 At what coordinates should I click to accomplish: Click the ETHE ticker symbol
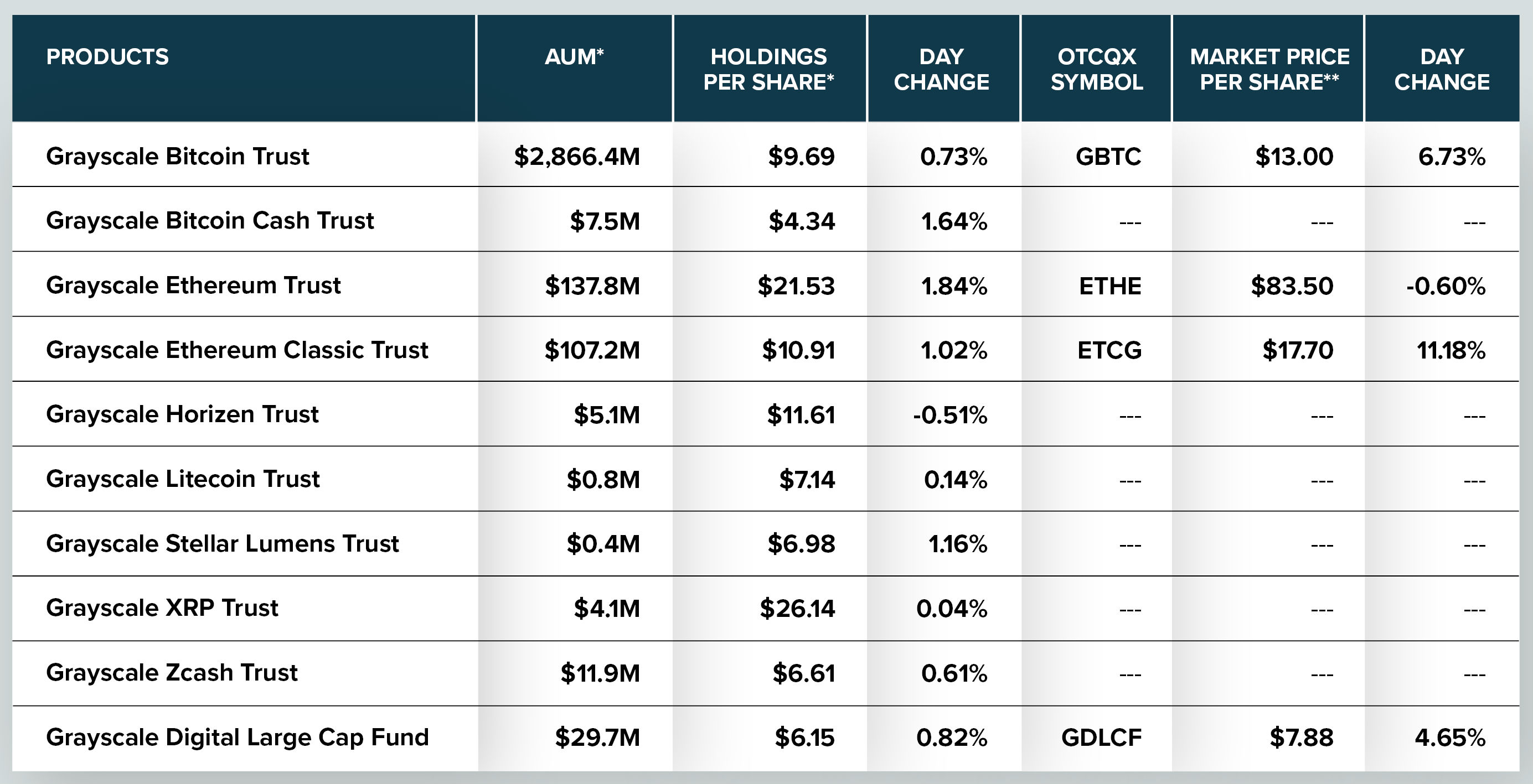click(1110, 286)
